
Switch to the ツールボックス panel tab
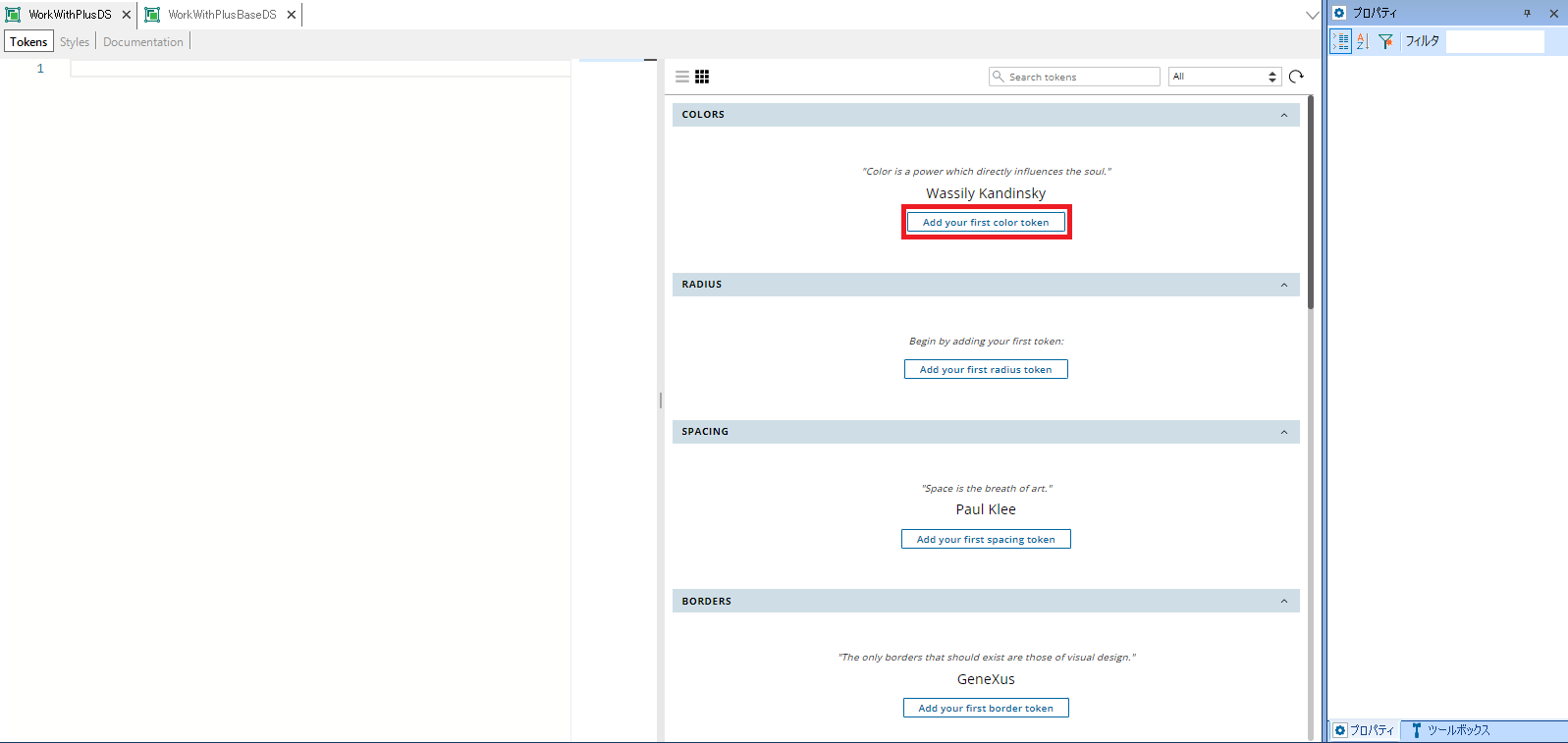point(1450,730)
